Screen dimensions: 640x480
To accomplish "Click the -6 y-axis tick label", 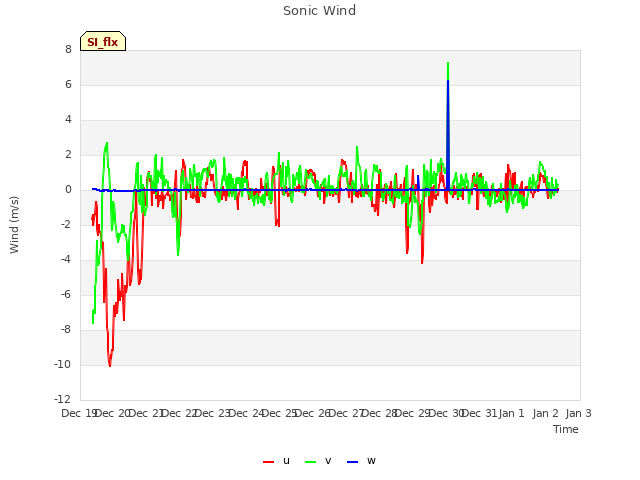I will (65, 294).
